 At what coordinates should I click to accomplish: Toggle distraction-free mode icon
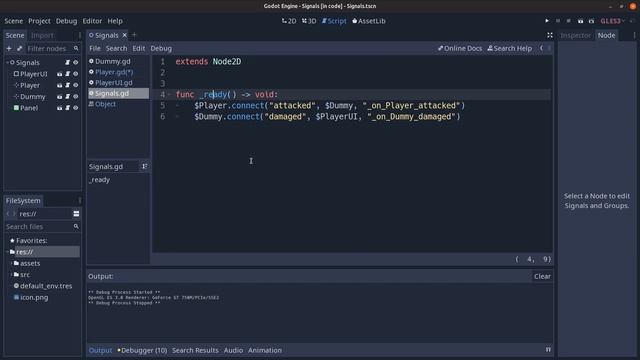(x=550, y=36)
